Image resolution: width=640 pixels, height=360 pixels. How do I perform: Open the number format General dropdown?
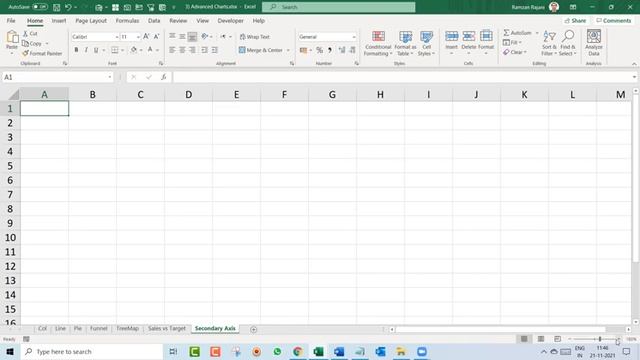[353, 37]
